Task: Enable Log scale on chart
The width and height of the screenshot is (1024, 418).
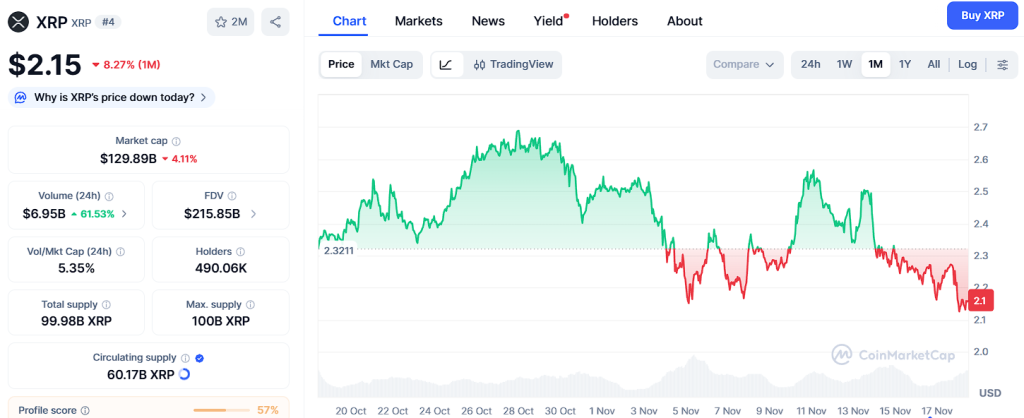Action: 967,65
